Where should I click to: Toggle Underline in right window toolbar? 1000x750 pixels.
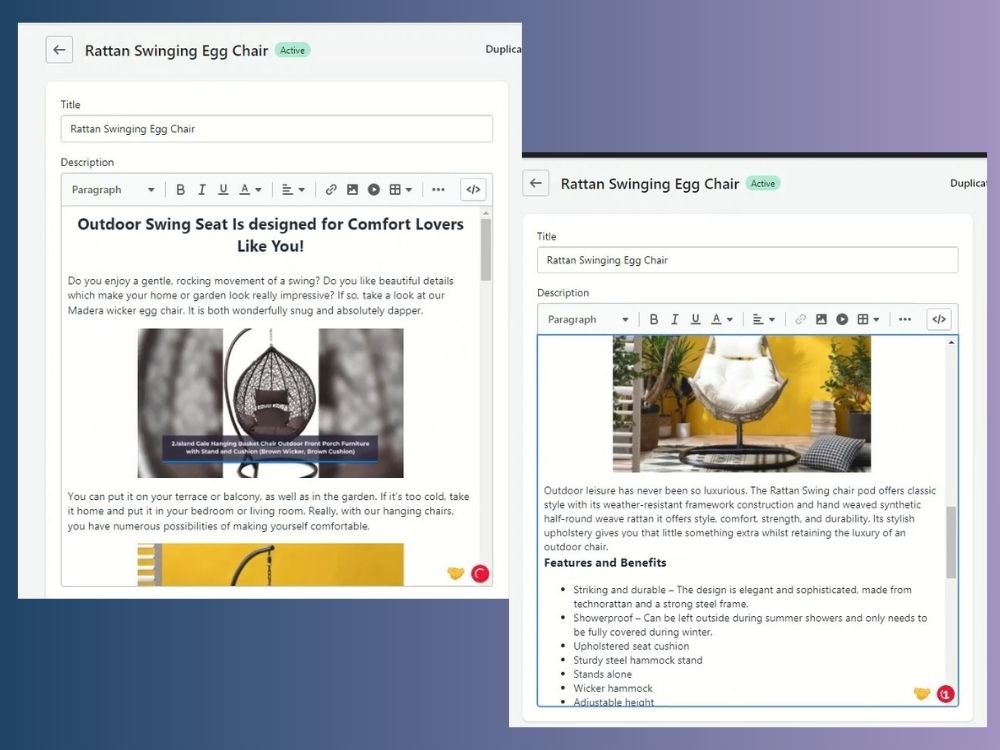click(696, 319)
